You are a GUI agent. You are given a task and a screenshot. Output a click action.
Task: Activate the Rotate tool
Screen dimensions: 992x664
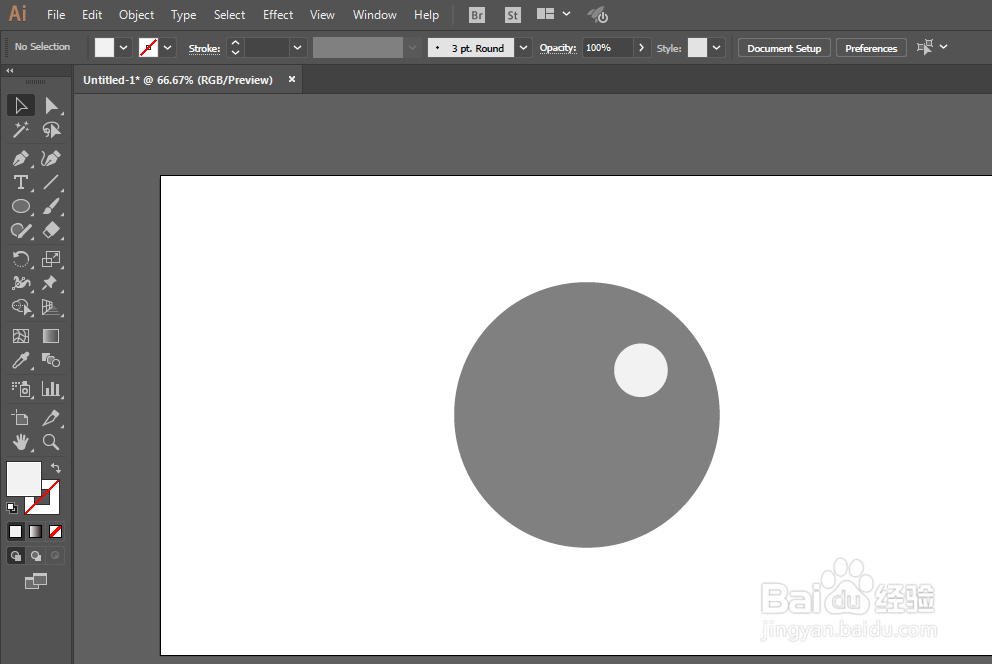tap(21, 259)
